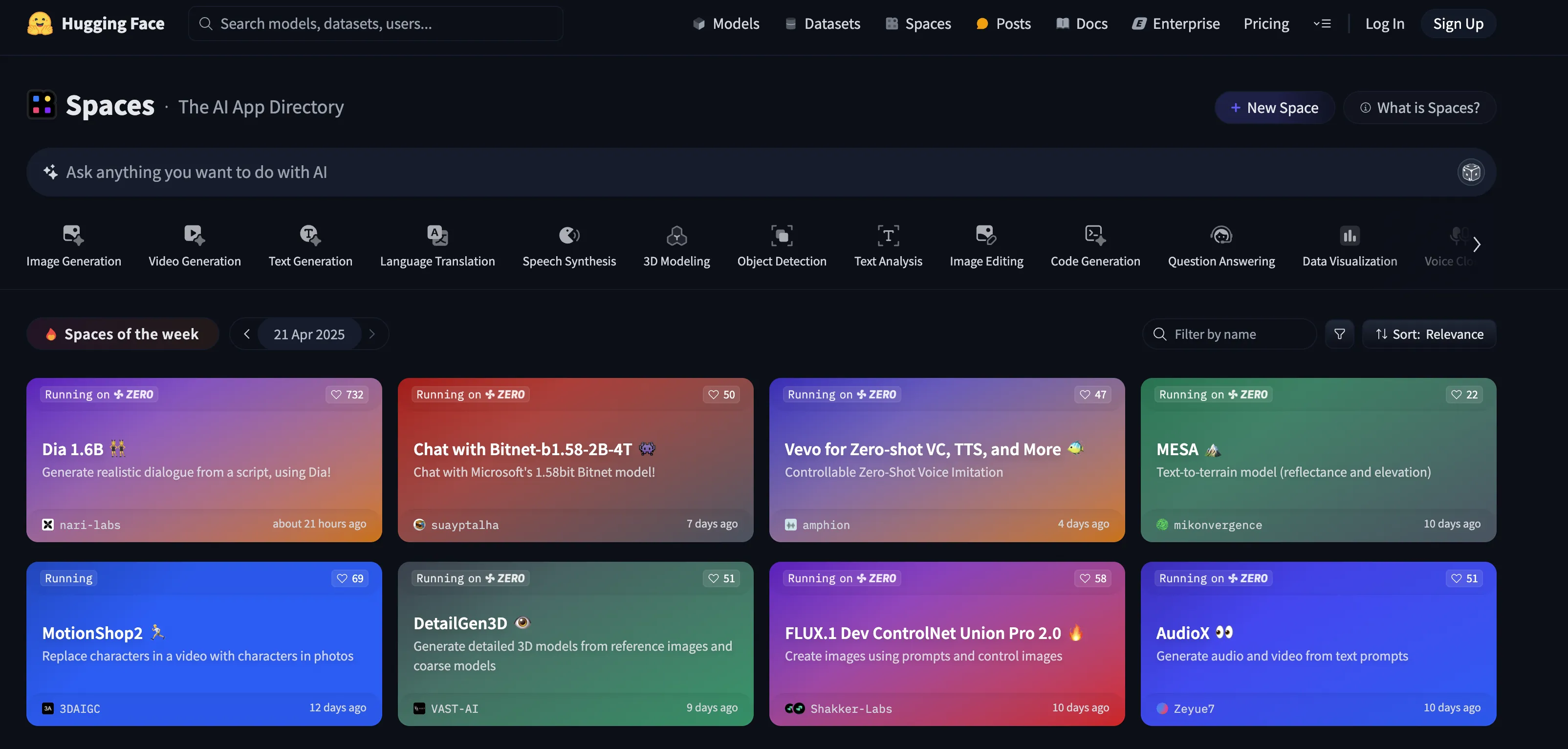Choose the Text Generation category icon
Screen dimensions: 1568x749
310,235
